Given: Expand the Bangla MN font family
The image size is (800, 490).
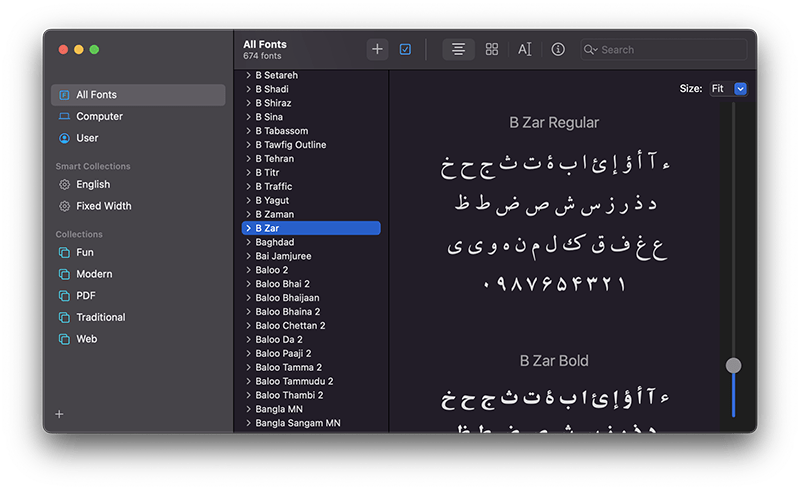Looking at the screenshot, I should click(x=248, y=409).
